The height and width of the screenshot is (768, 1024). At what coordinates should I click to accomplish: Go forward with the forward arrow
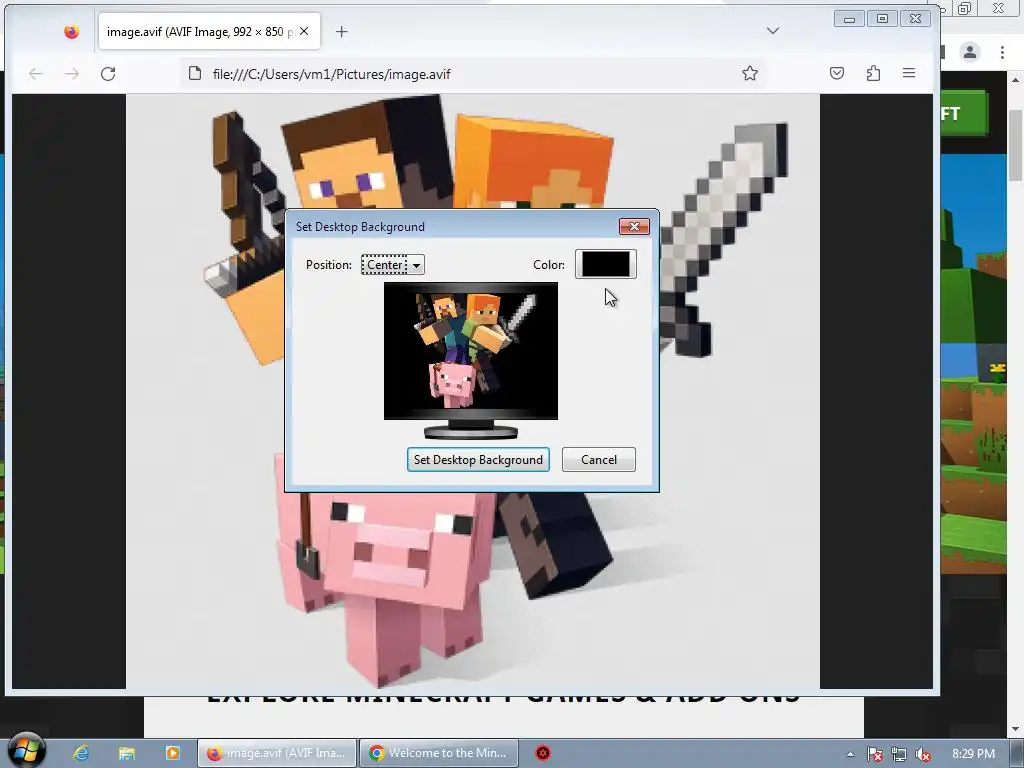pyautogui.click(x=72, y=74)
